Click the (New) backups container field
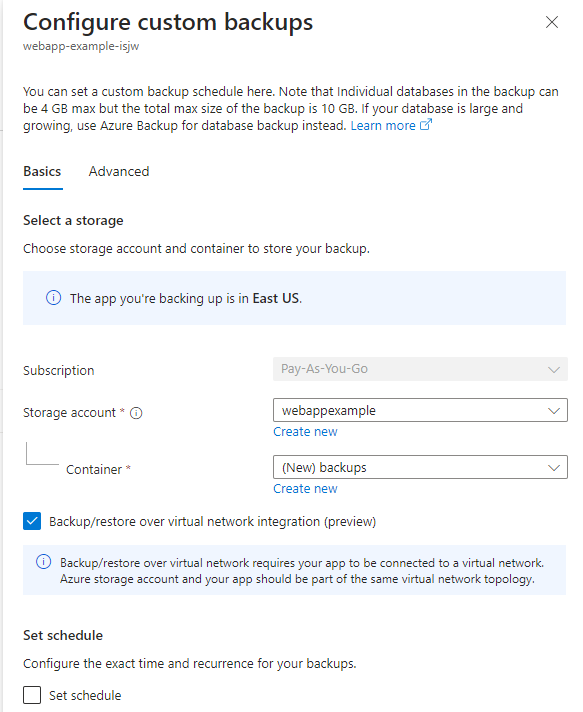Image resolution: width=583 pixels, height=712 pixels. click(x=420, y=467)
